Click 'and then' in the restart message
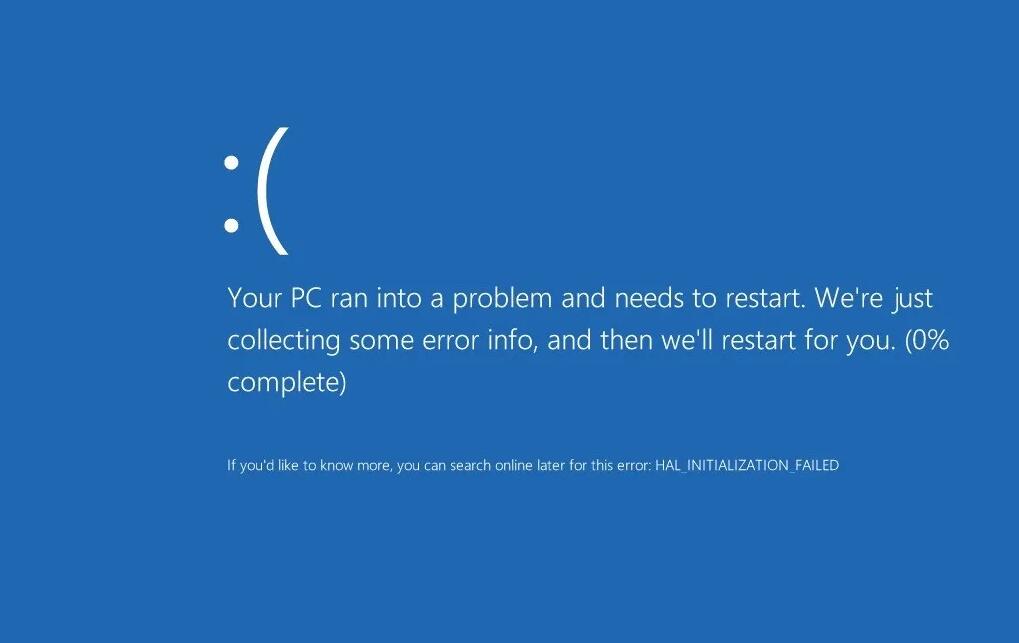The height and width of the screenshot is (643, 1019). tap(600, 340)
